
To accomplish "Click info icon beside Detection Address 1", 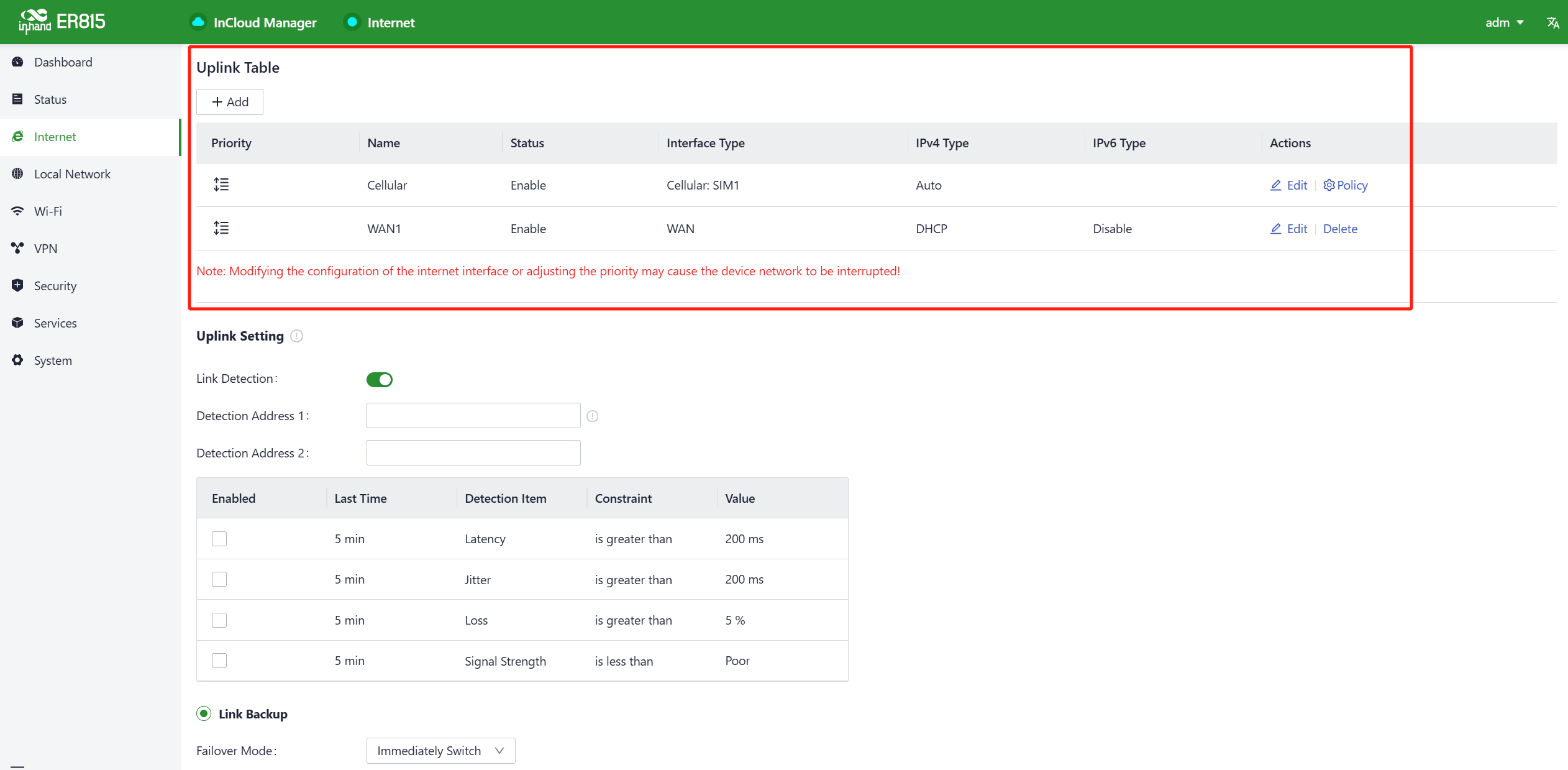I will [593, 416].
